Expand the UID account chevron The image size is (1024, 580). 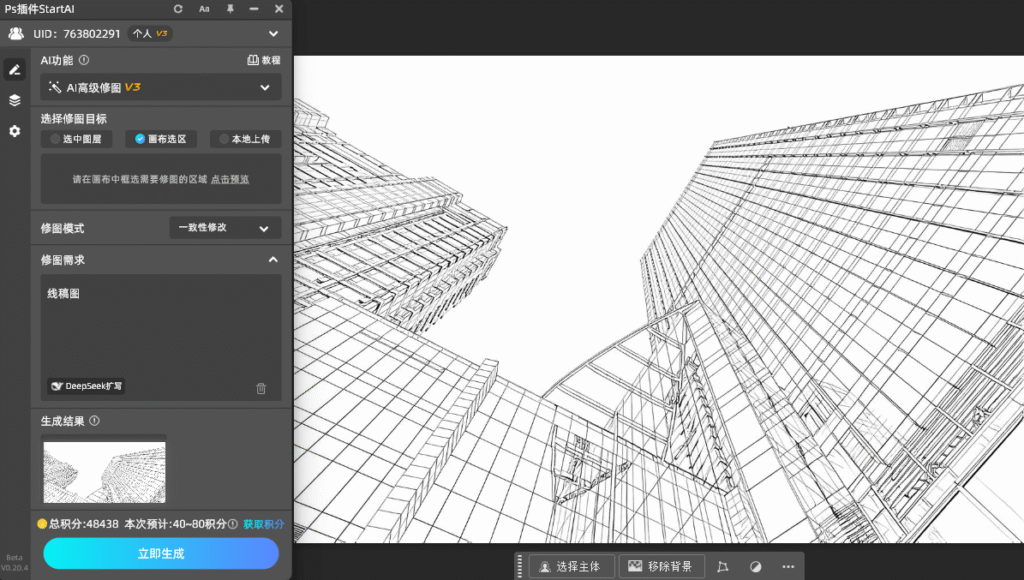point(274,34)
